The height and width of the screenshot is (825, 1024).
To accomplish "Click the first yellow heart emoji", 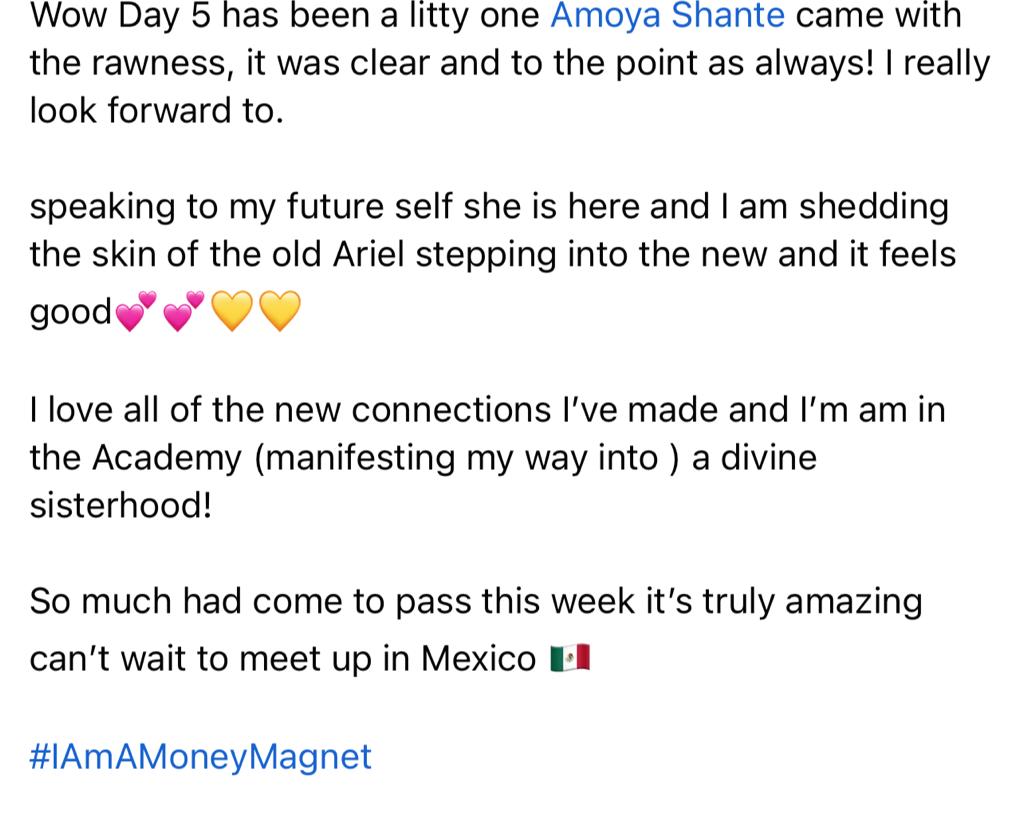I will 232,311.
